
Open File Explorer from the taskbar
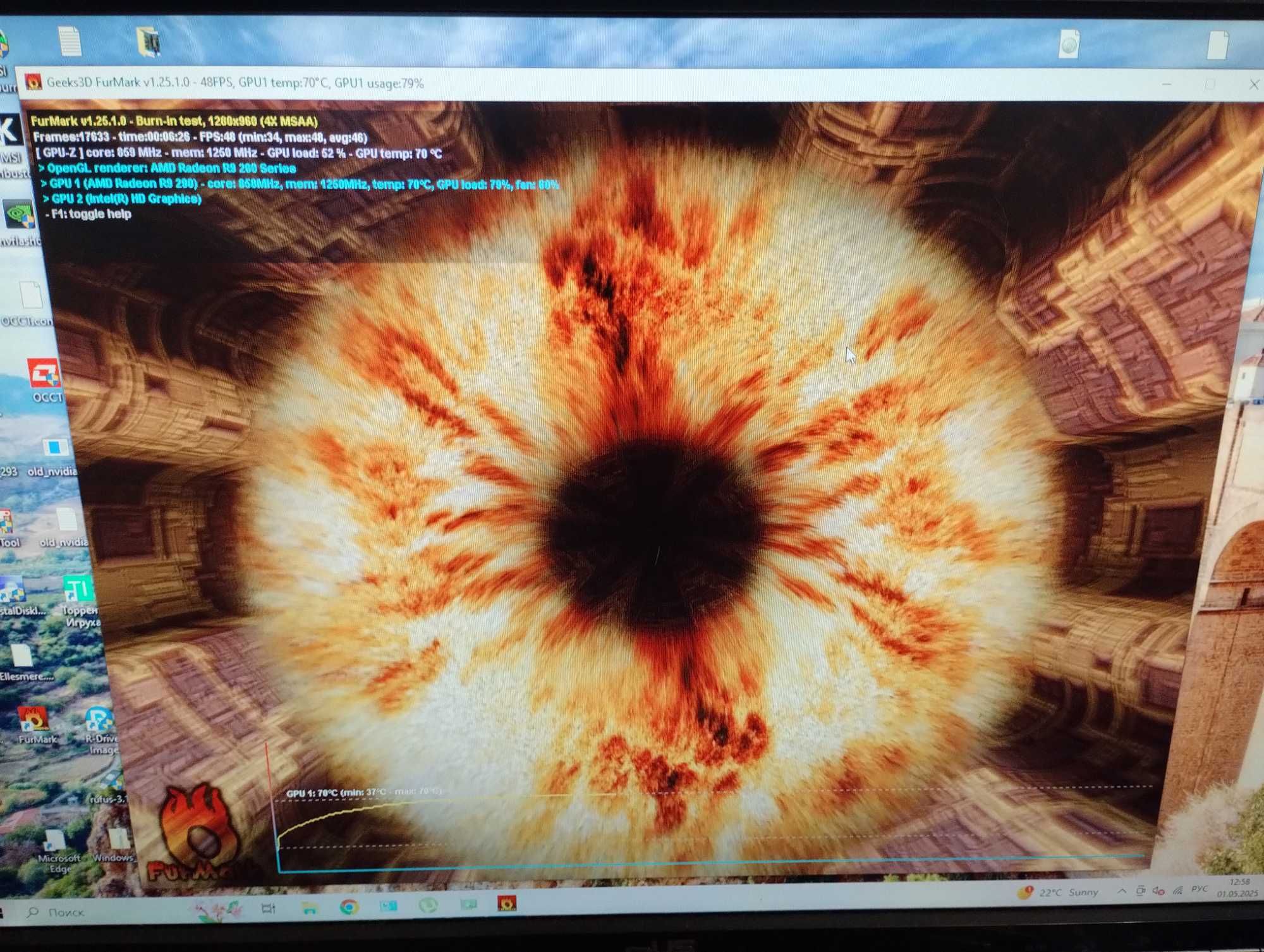309,908
